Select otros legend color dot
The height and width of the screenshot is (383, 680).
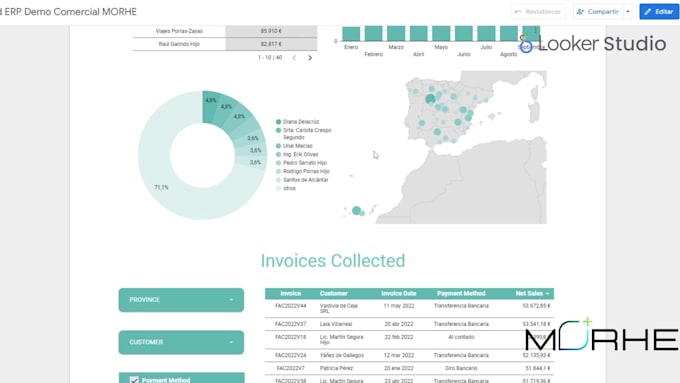[x=278, y=188]
